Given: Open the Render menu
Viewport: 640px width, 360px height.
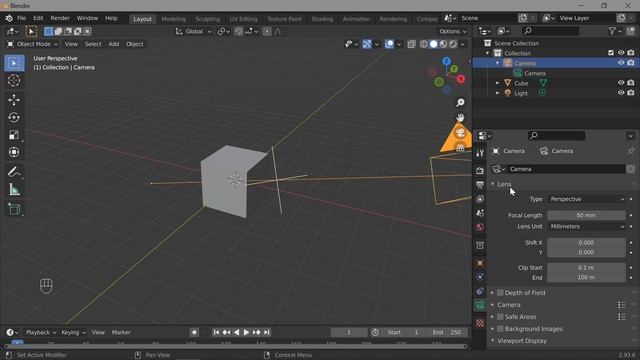Looking at the screenshot, I should (x=60, y=18).
